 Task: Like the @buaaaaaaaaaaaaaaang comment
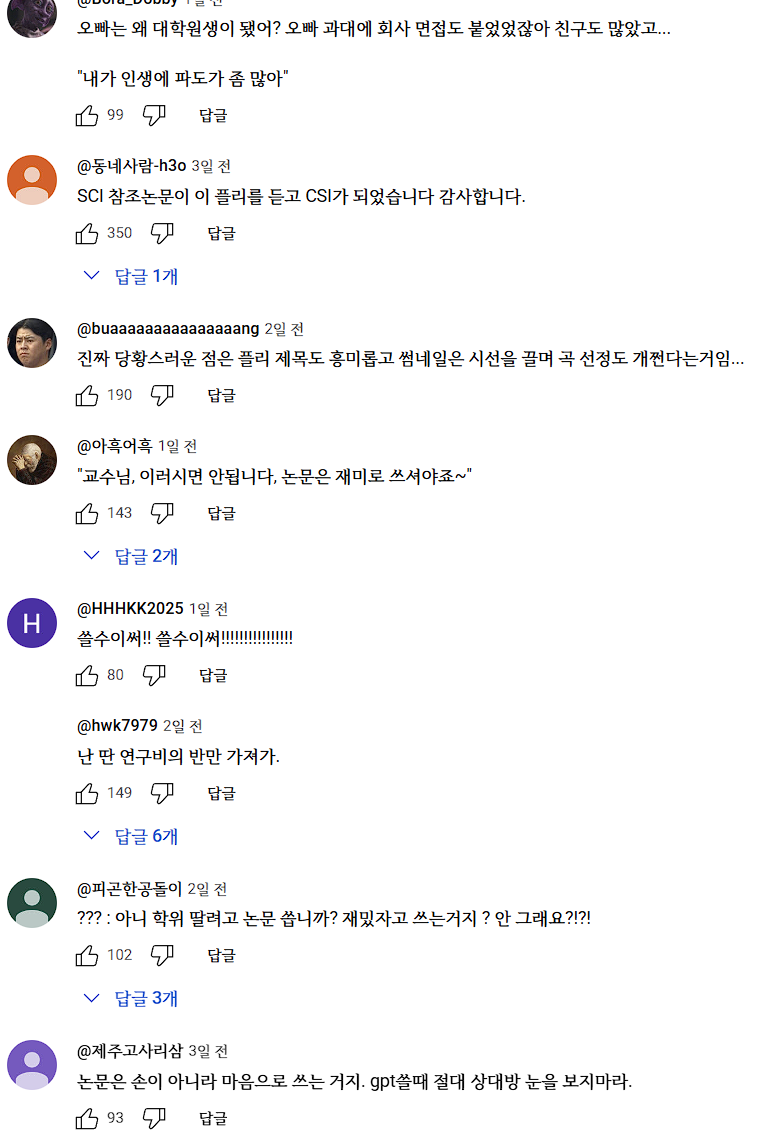[87, 395]
